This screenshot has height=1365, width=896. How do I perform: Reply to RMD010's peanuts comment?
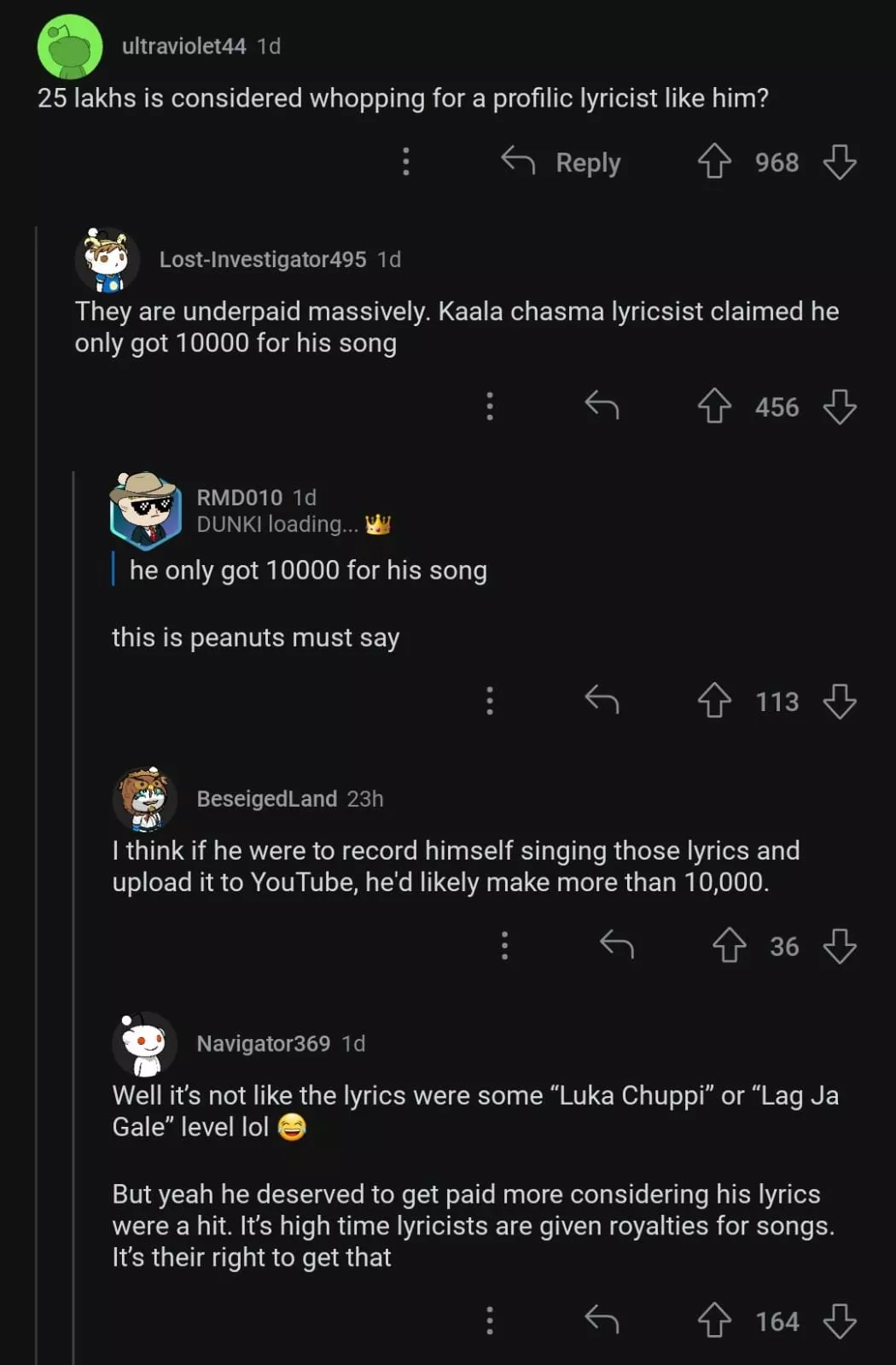click(x=602, y=700)
